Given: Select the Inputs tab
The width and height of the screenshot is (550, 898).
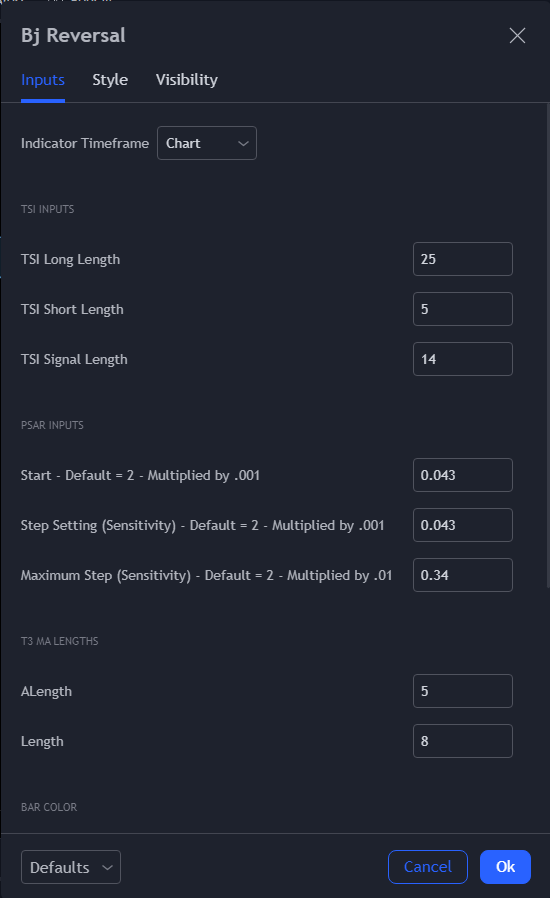Looking at the screenshot, I should pos(43,80).
